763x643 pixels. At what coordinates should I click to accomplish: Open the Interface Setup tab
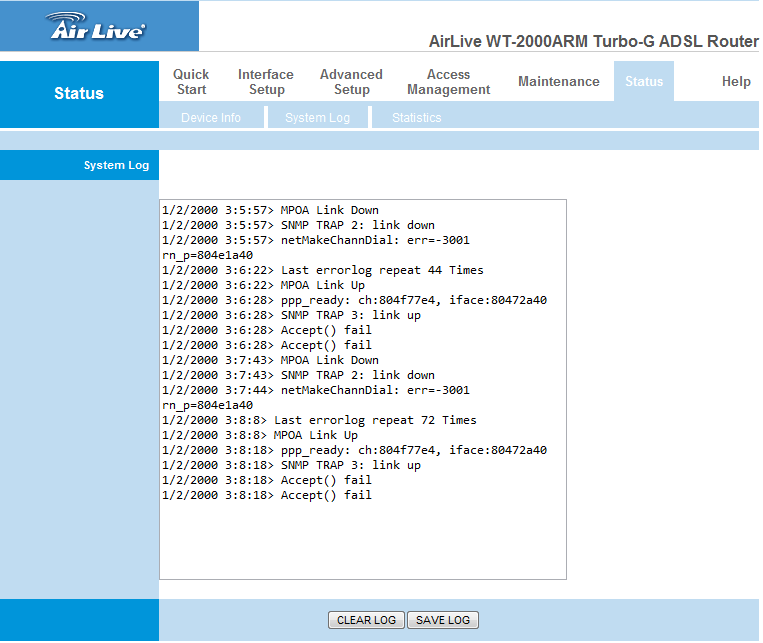[x=266, y=82]
